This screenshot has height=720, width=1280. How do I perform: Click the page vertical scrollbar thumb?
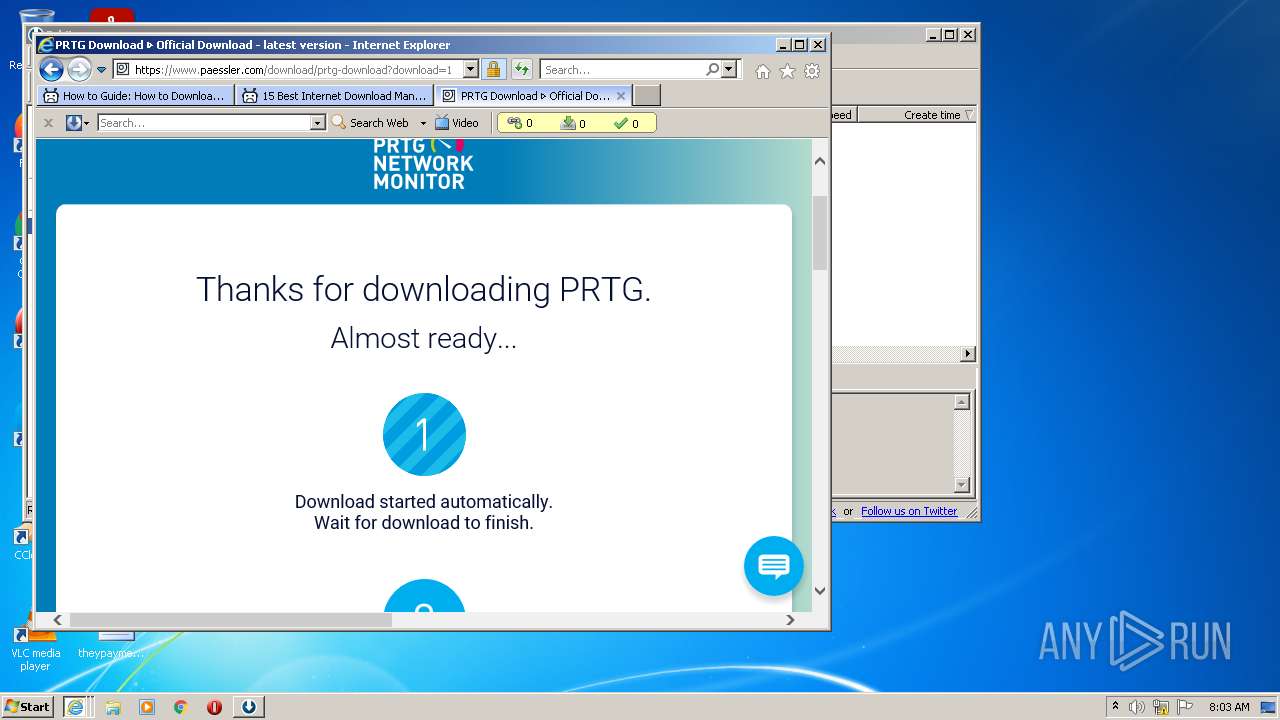tap(820, 233)
